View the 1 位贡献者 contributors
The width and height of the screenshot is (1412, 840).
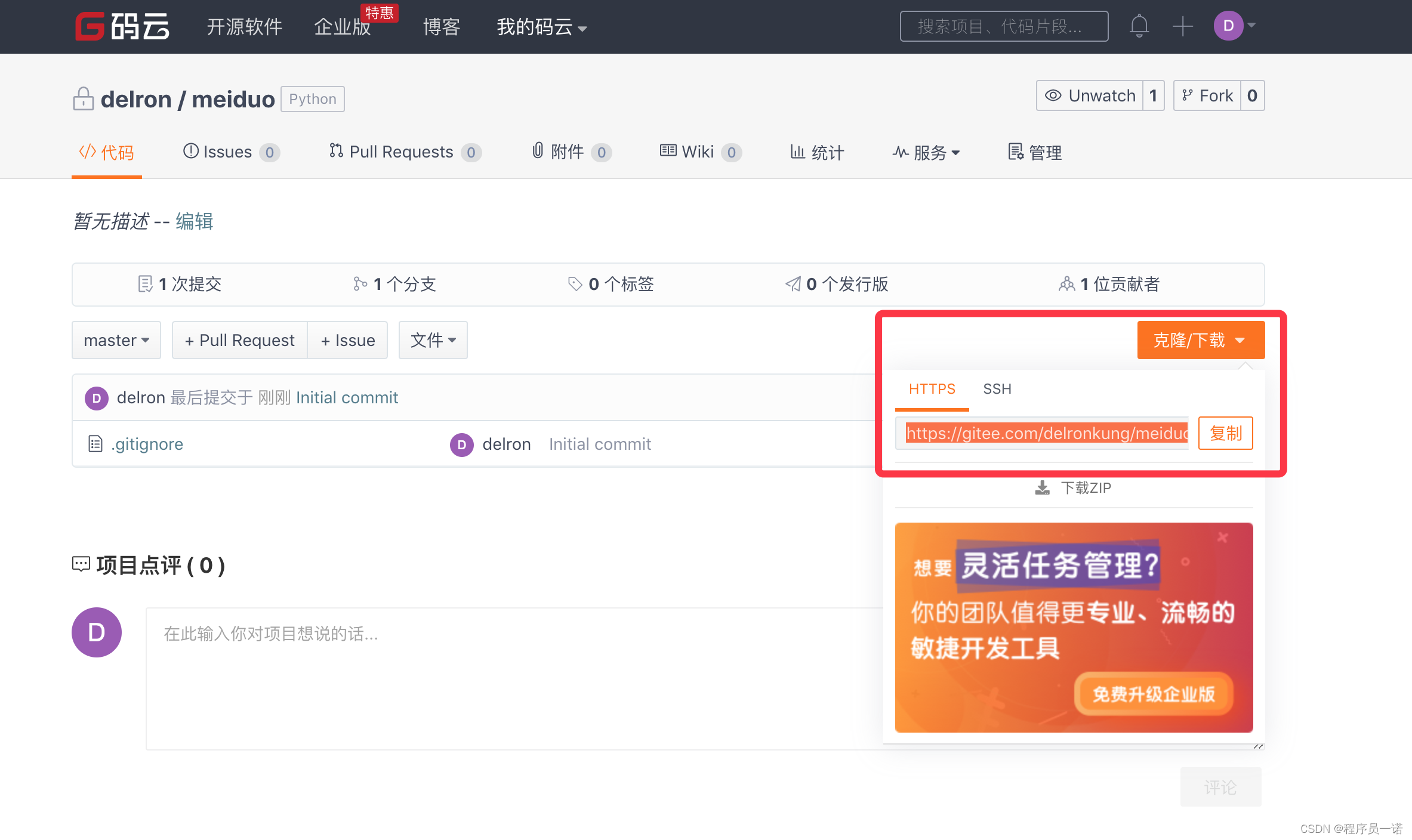pyautogui.click(x=1109, y=284)
